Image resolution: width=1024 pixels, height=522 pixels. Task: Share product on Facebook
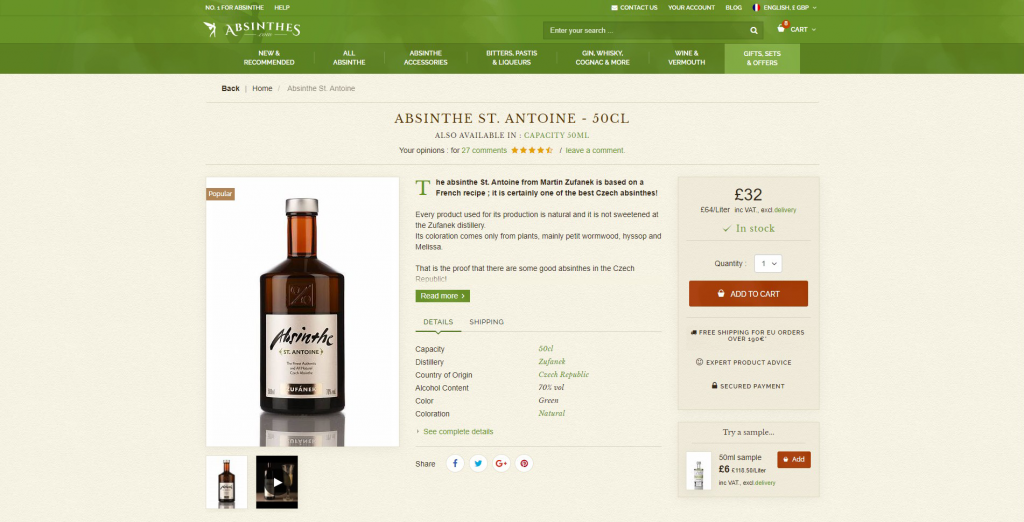454,464
